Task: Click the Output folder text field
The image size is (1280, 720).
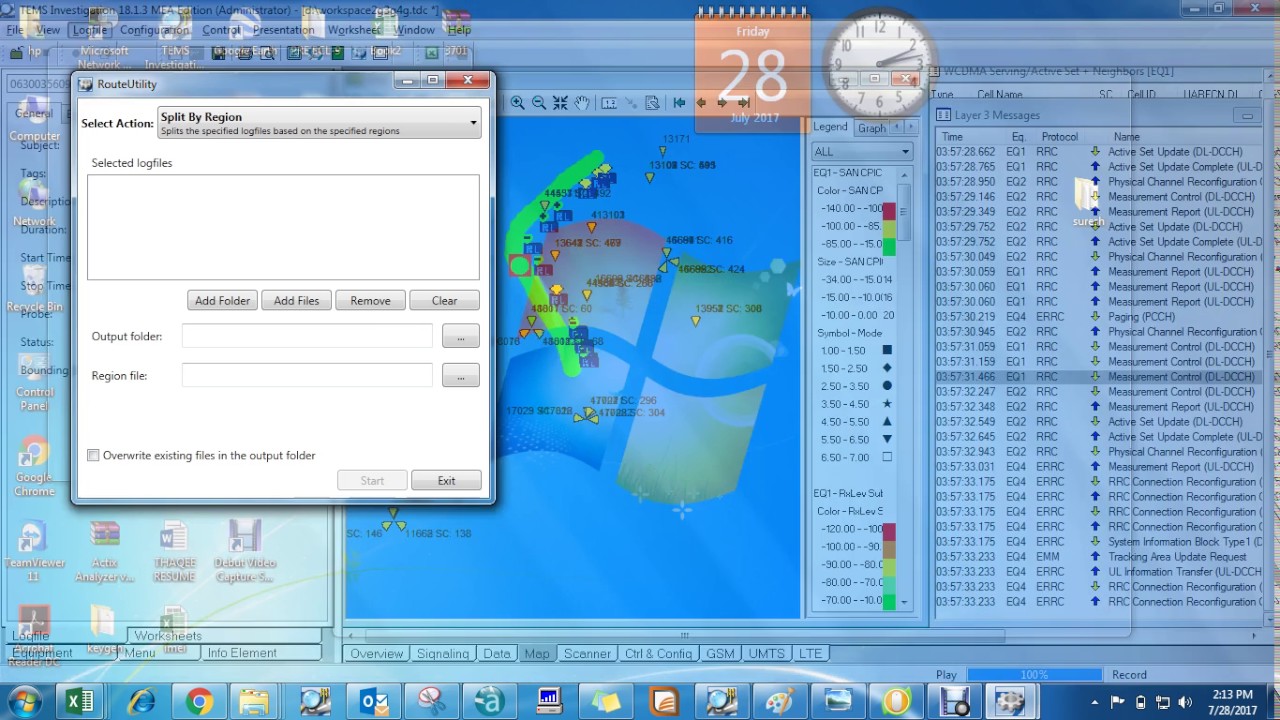Action: (307, 336)
